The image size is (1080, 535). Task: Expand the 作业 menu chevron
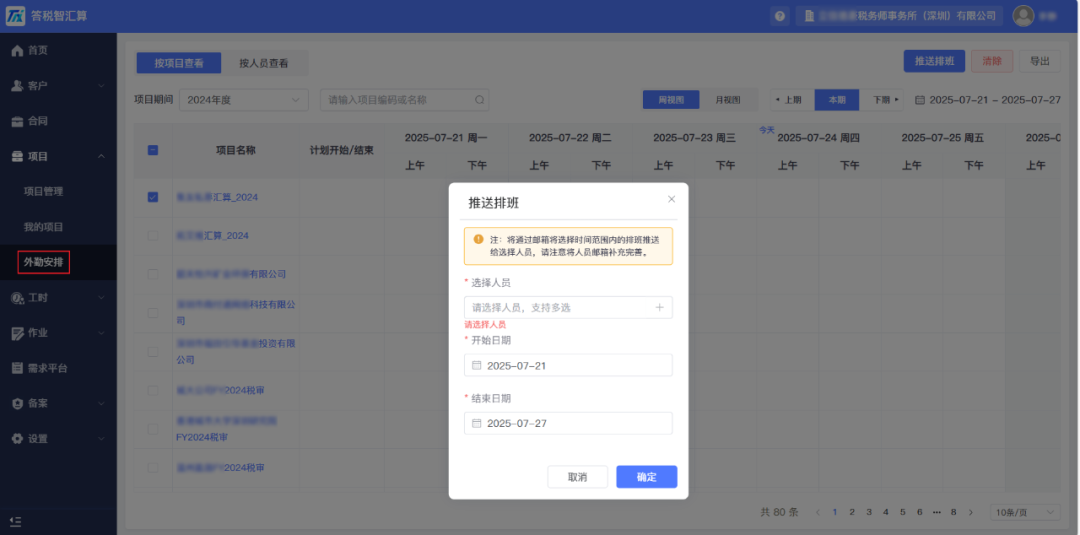[x=101, y=333]
